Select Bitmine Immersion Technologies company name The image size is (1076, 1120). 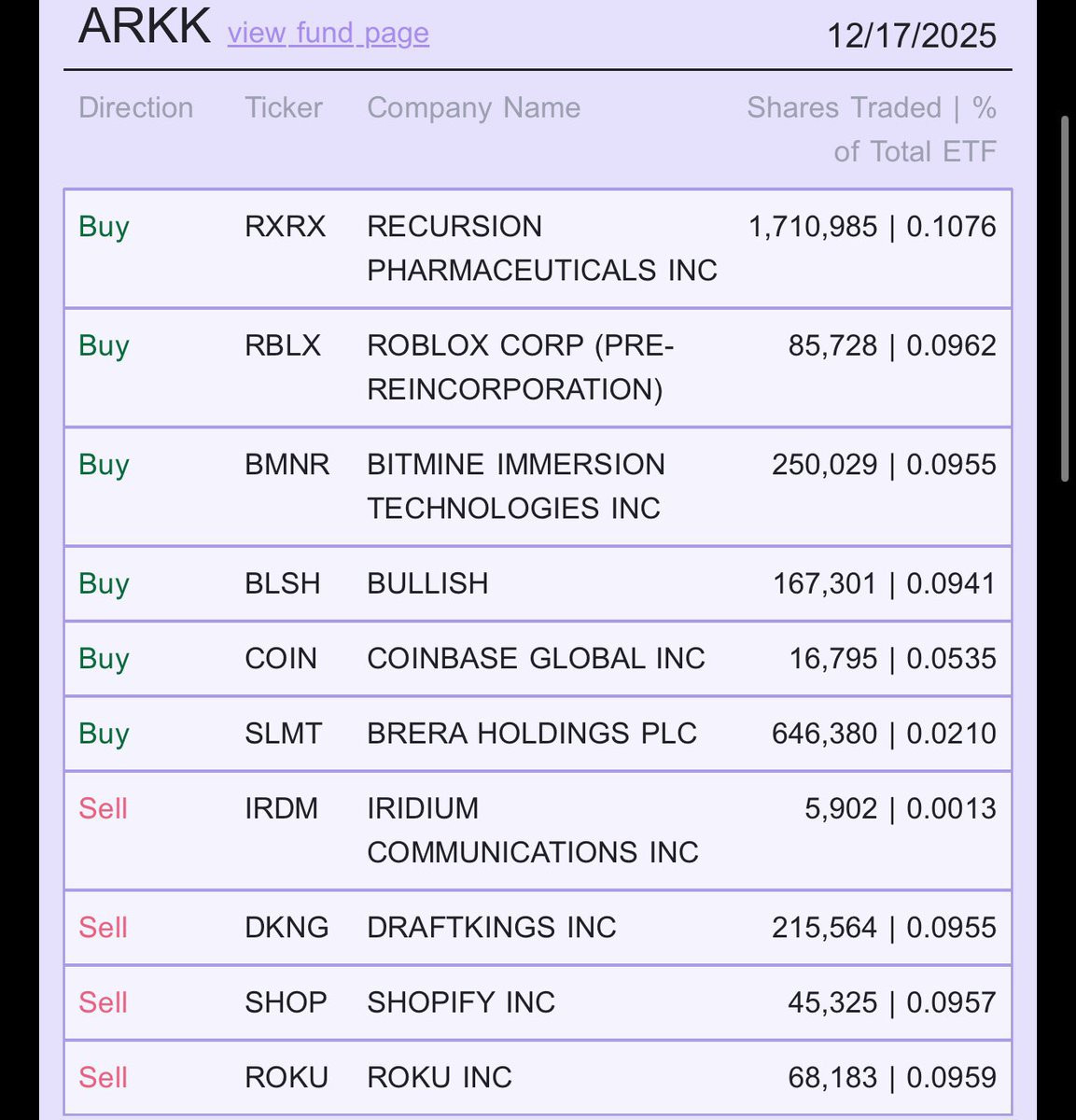516,486
